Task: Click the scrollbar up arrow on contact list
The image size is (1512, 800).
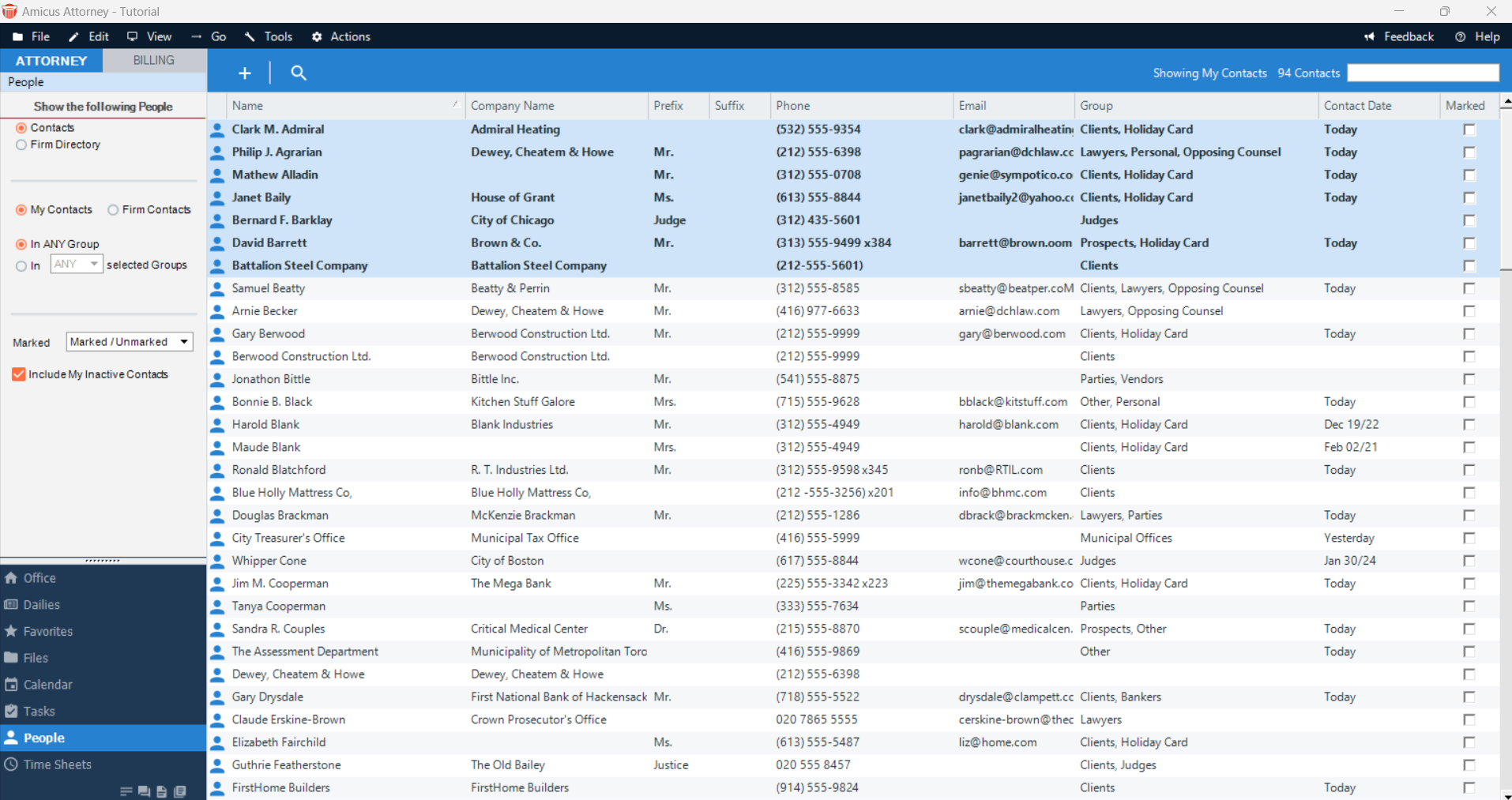Action: point(1506,102)
